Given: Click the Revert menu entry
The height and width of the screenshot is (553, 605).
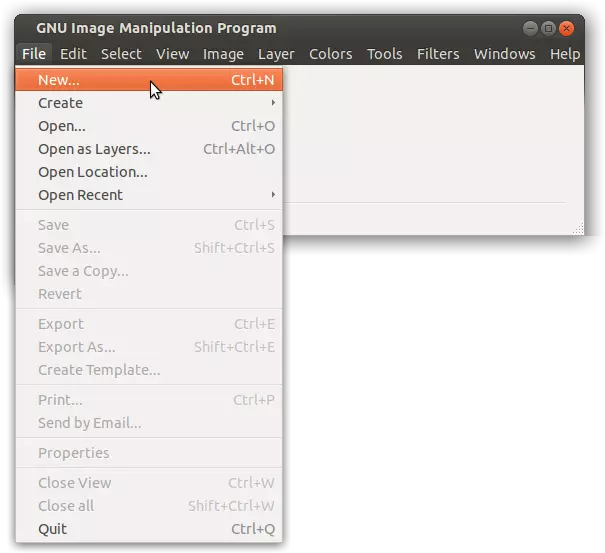Looking at the screenshot, I should click(x=149, y=294).
